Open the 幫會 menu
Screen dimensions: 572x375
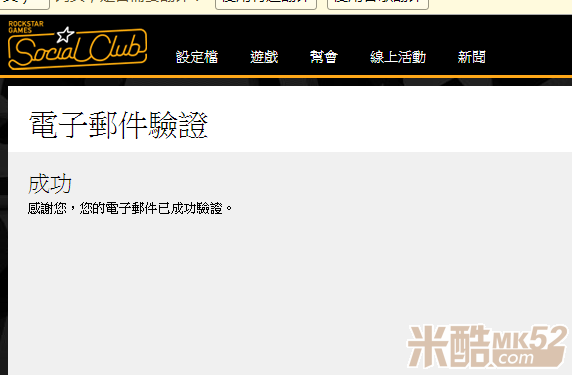tap(324, 57)
